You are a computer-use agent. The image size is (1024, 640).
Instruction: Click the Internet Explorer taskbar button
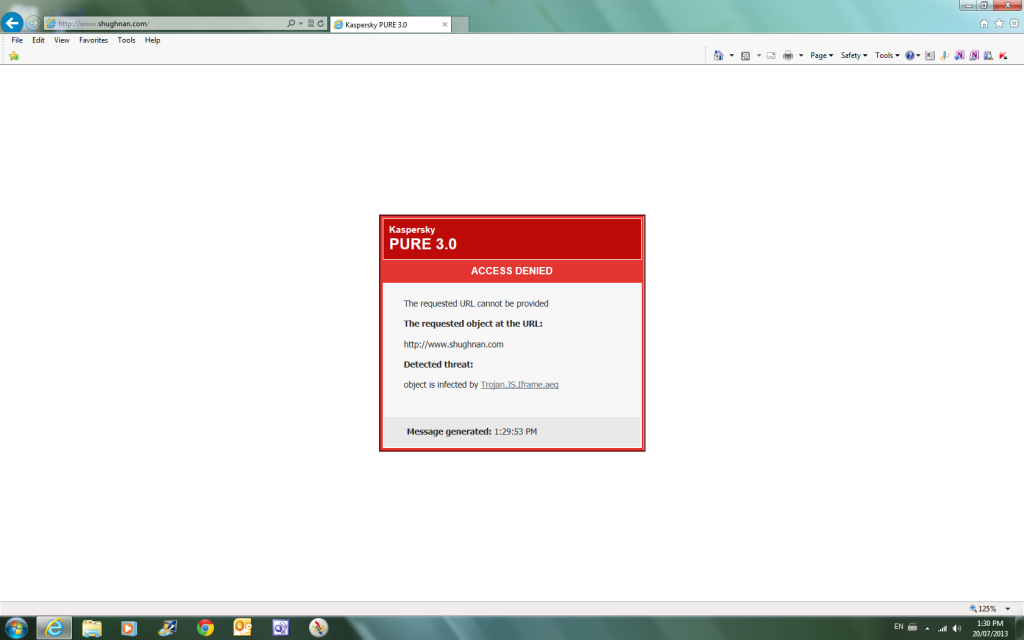click(54, 628)
